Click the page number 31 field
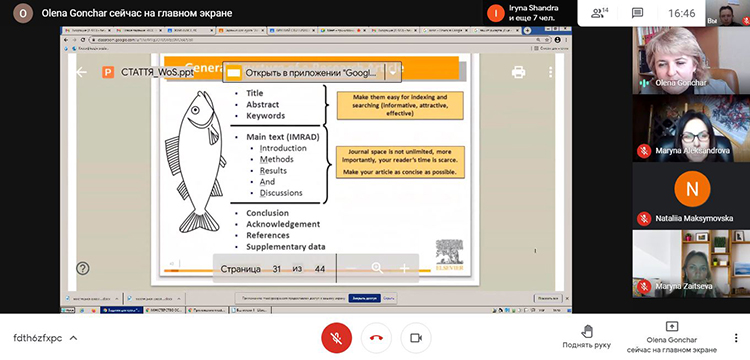Image resolution: width=750 pixels, height=360 pixels. point(276,269)
